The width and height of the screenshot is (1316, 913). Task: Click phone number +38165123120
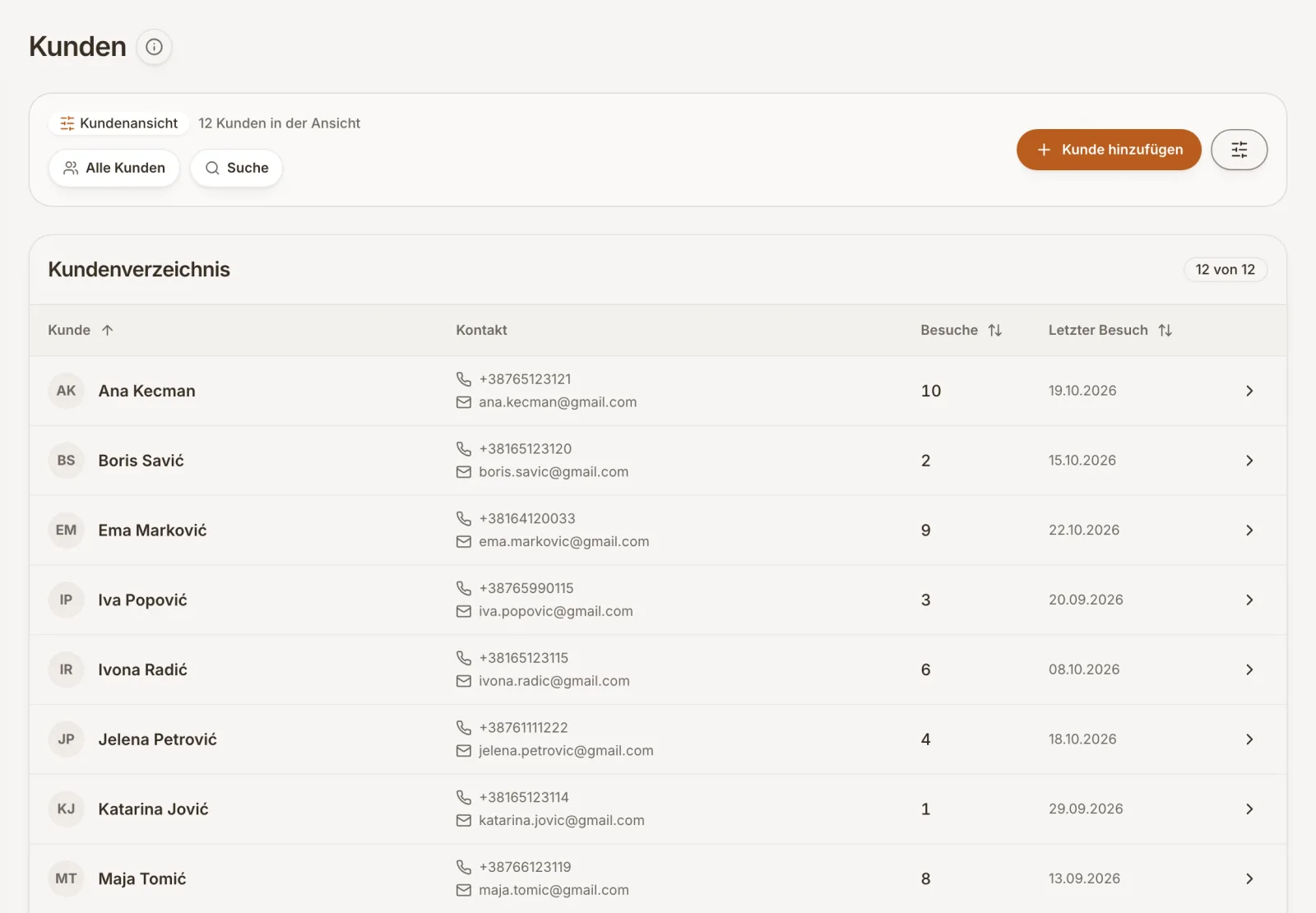coord(526,449)
